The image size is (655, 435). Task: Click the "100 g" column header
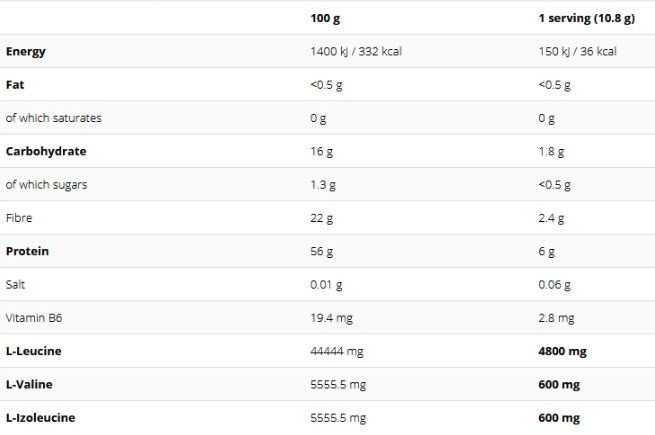325,18
